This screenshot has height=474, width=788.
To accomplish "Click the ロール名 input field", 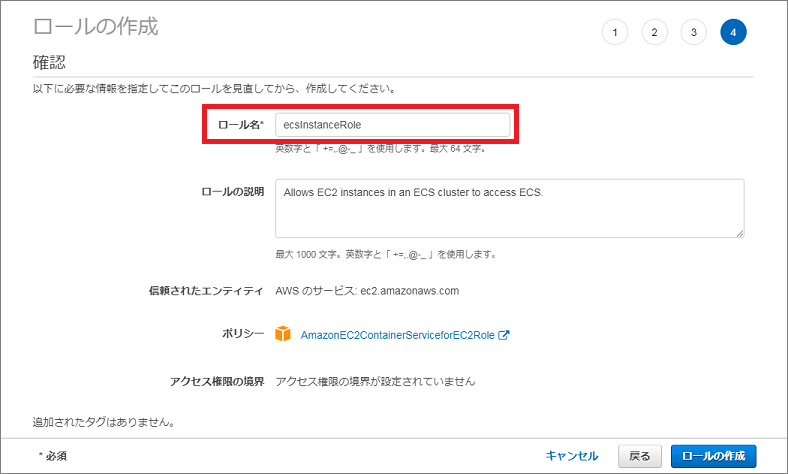I will [x=392, y=125].
